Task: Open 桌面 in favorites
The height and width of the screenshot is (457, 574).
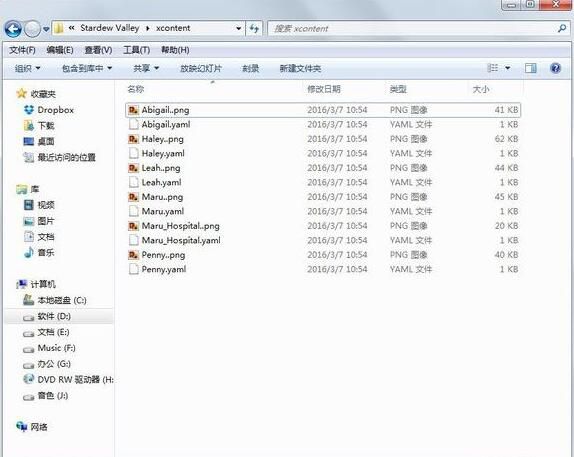Action: (46, 141)
